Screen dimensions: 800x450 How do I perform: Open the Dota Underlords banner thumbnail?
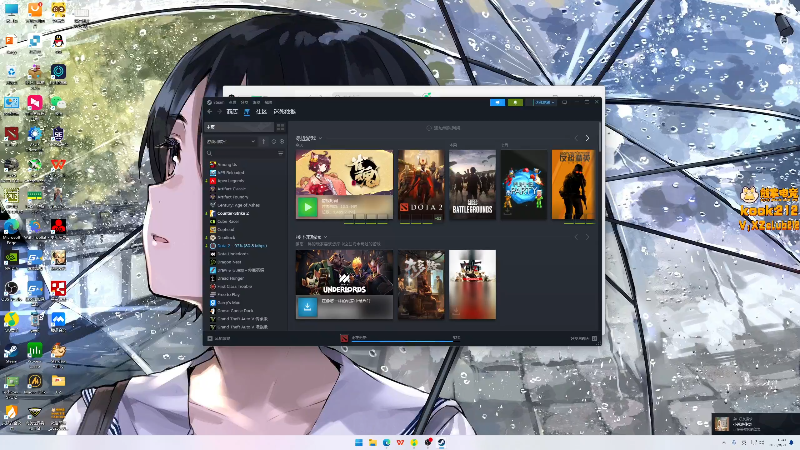[x=344, y=272]
